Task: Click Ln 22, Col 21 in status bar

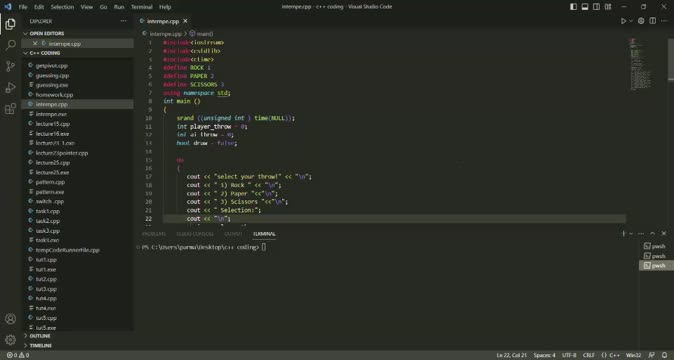Action: (x=512, y=355)
